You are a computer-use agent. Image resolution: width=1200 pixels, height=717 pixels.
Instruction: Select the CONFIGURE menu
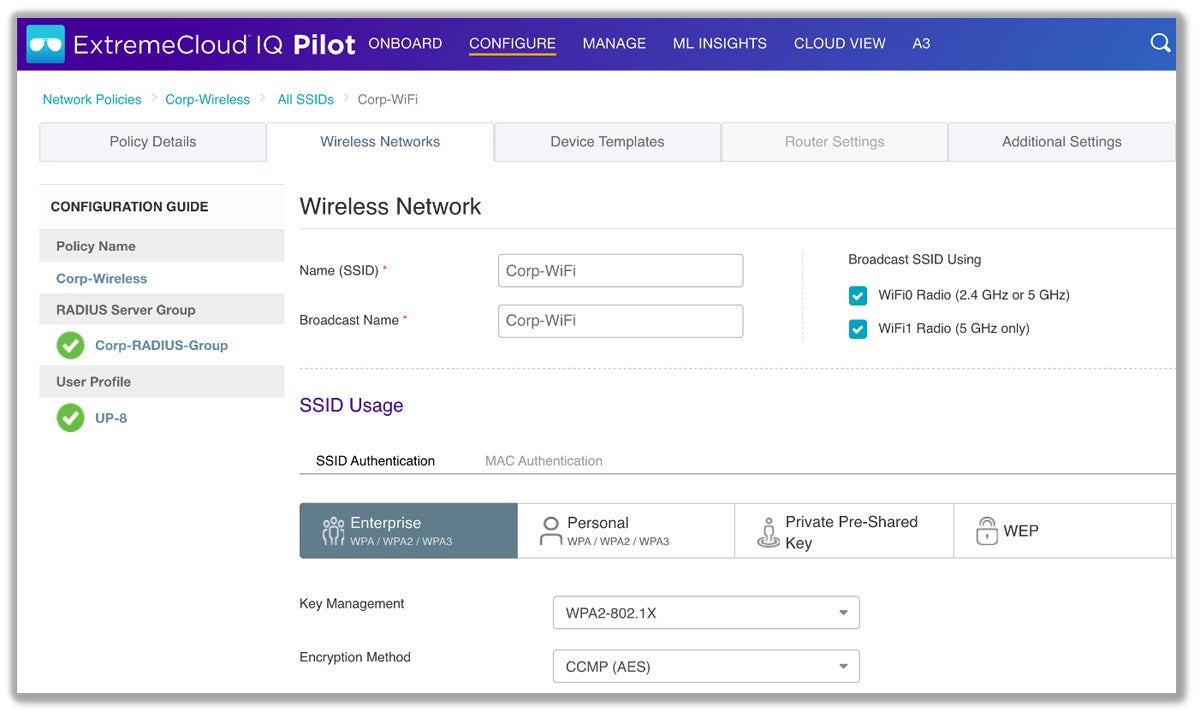512,44
